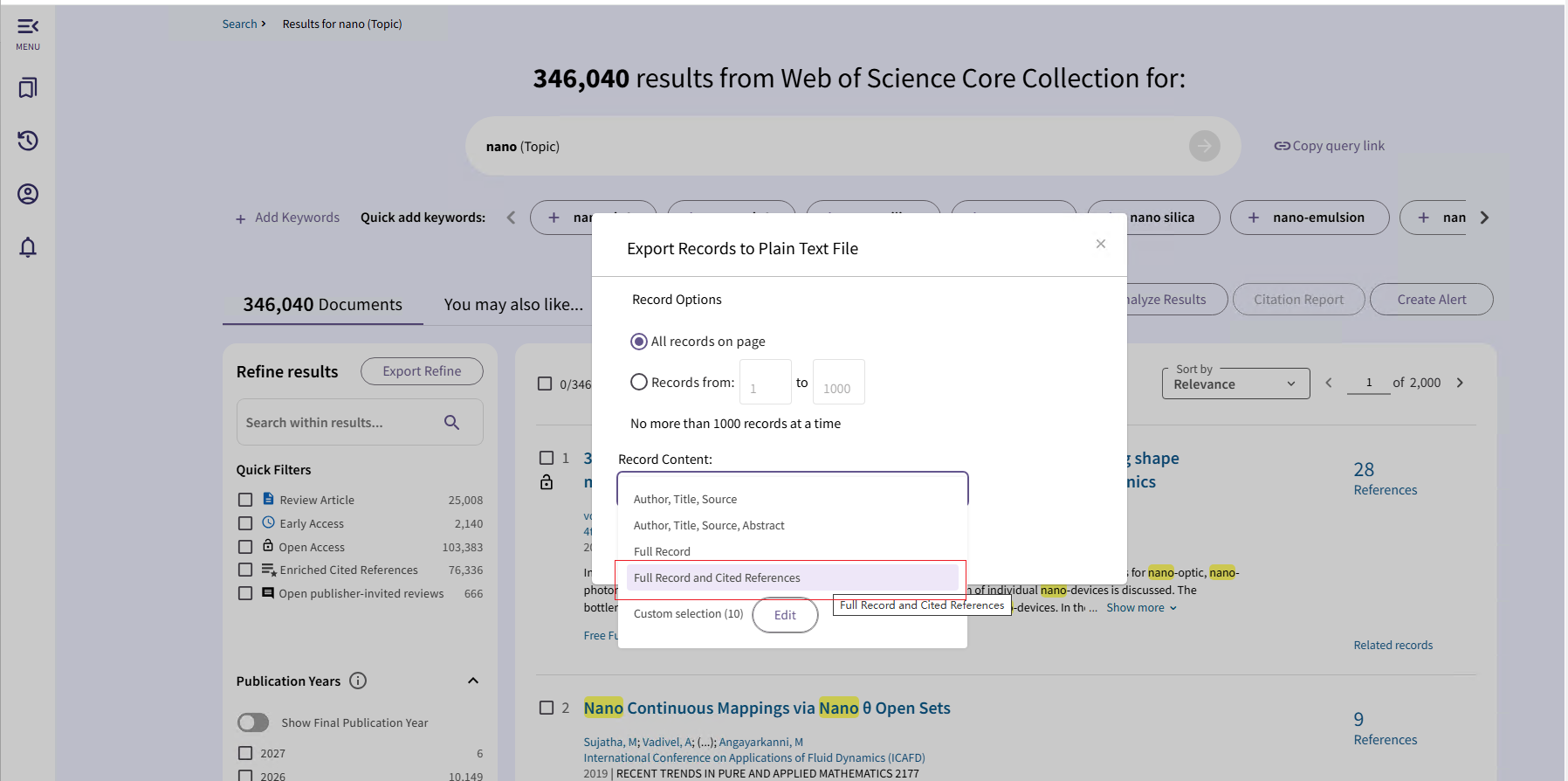
Task: Choose Full Record option
Action: [793, 552]
